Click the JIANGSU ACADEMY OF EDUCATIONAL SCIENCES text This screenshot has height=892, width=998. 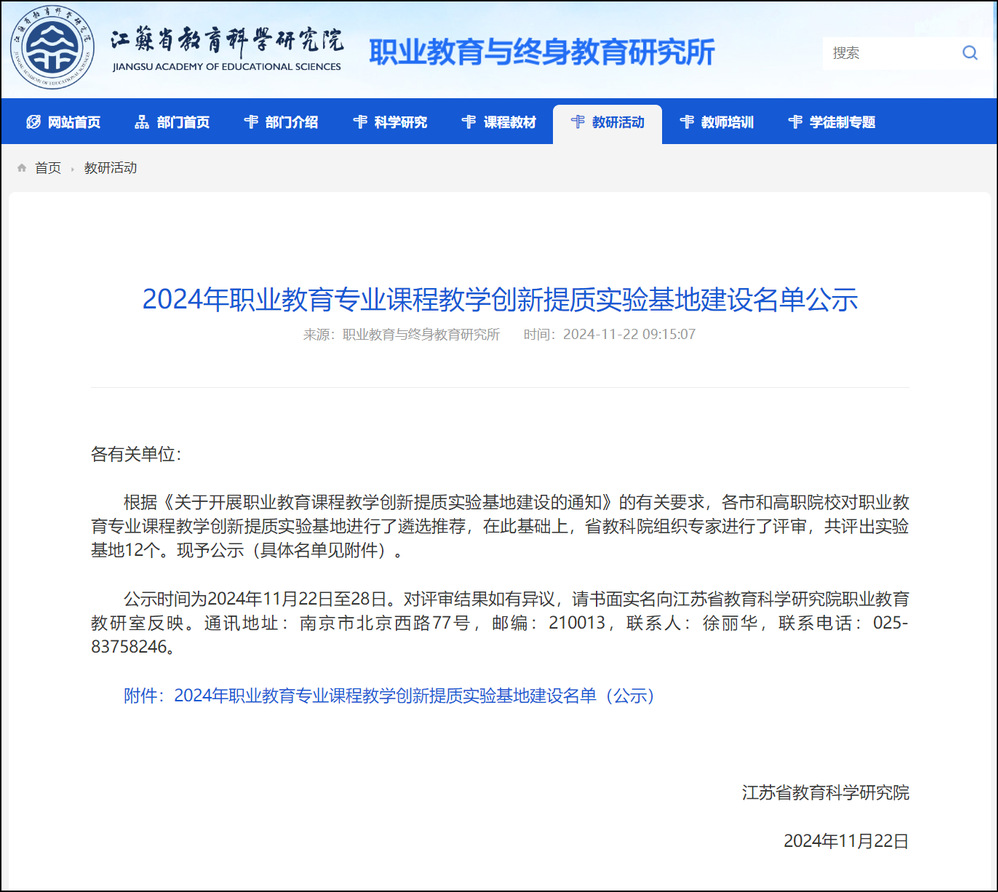pos(227,66)
